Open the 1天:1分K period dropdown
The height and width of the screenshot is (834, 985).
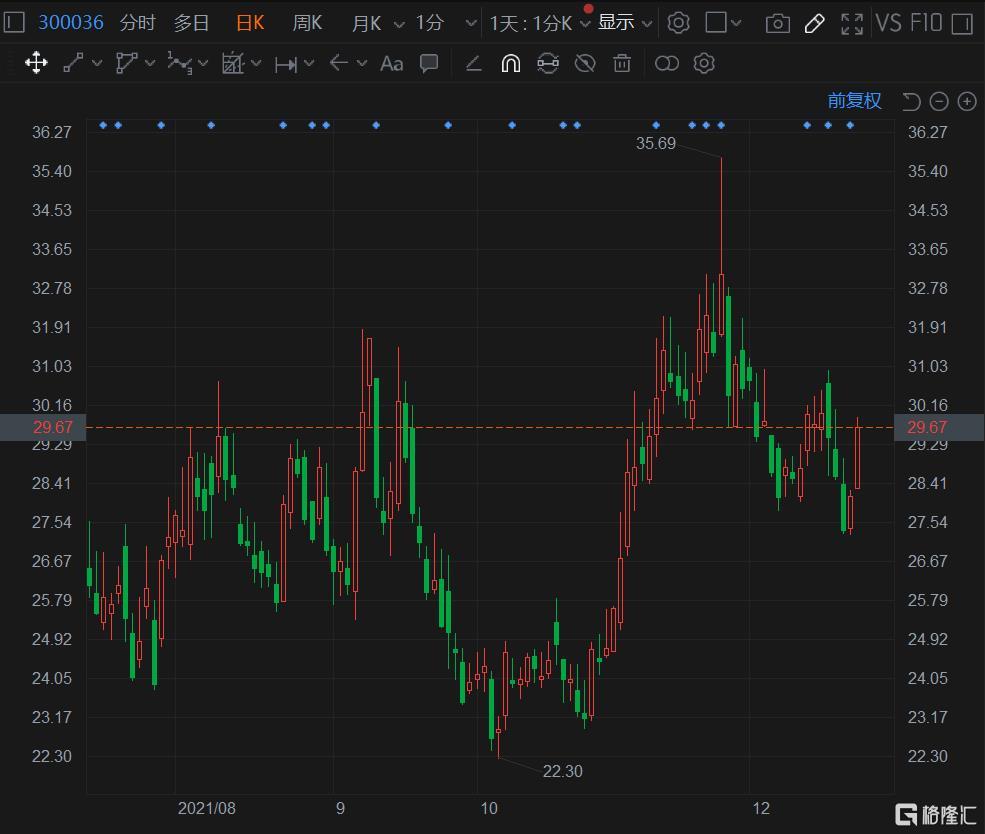[540, 23]
